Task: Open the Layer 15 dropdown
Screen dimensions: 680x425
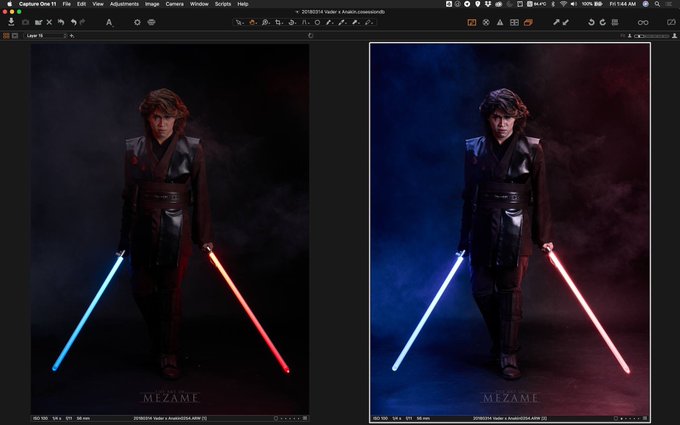Action: pyautogui.click(x=46, y=36)
